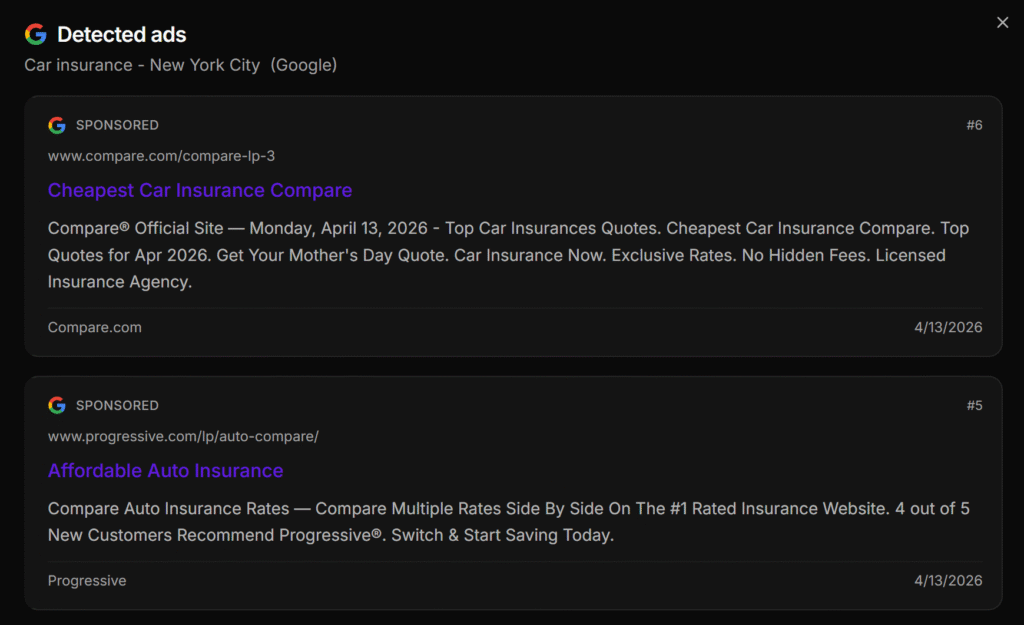Click the Detected ads heading
Image resolution: width=1024 pixels, height=625 pixels.
[122, 35]
